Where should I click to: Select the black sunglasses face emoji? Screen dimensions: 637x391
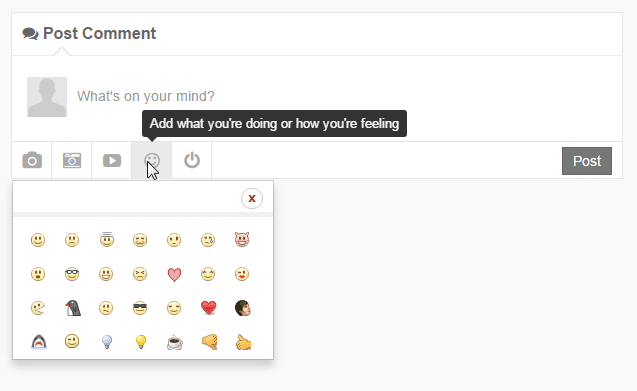[140, 308]
